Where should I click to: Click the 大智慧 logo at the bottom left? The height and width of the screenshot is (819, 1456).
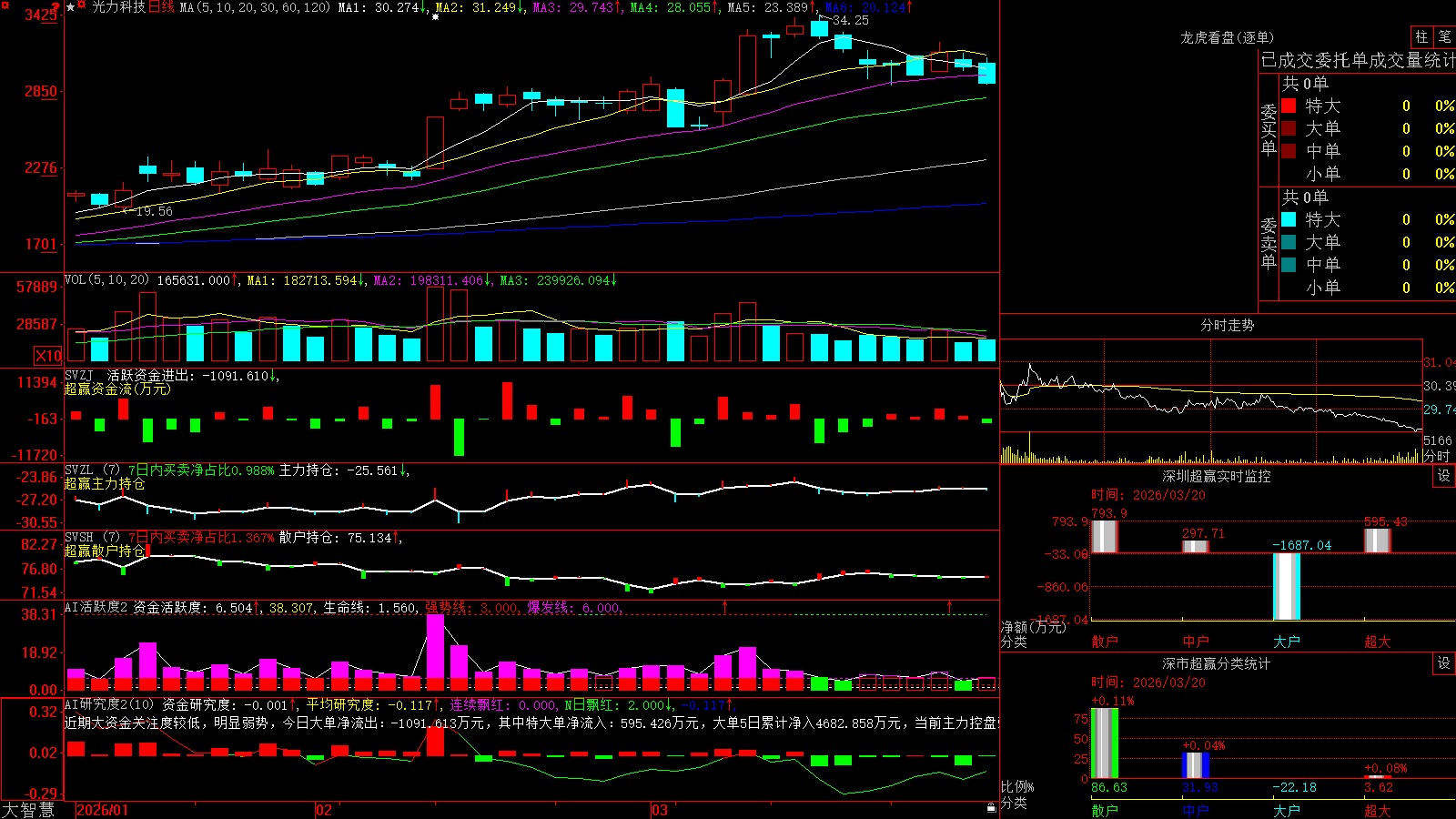tap(28, 809)
